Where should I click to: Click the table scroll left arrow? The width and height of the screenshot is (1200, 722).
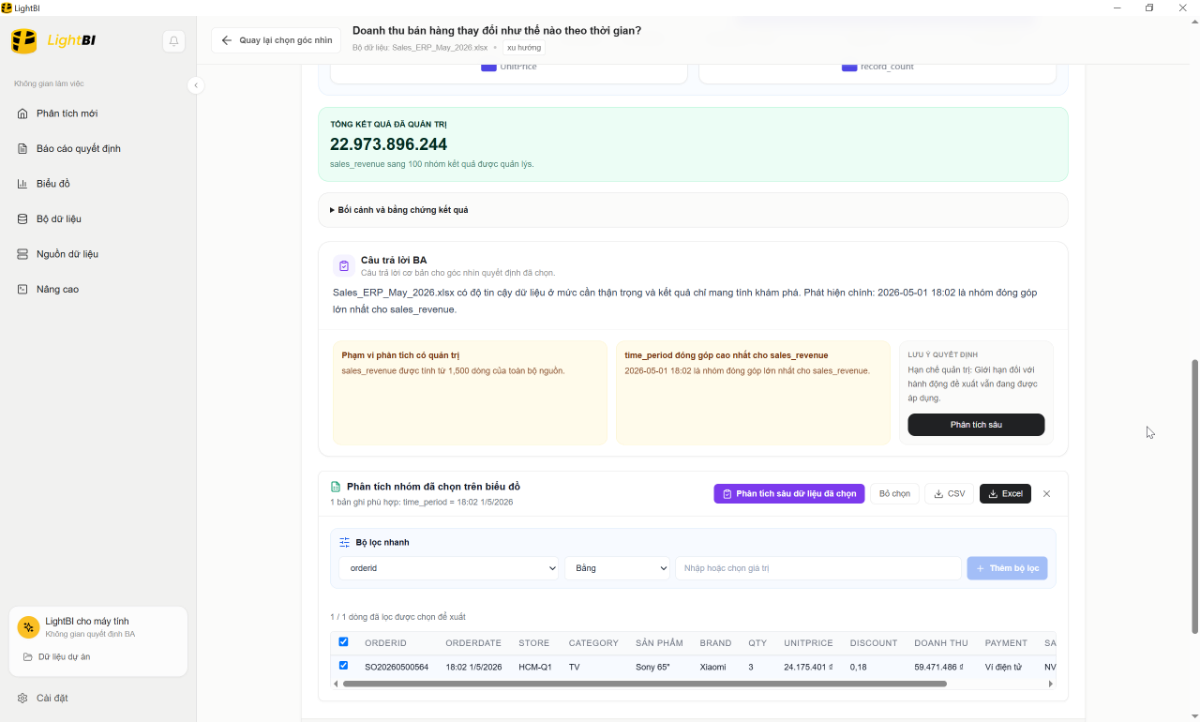point(335,684)
